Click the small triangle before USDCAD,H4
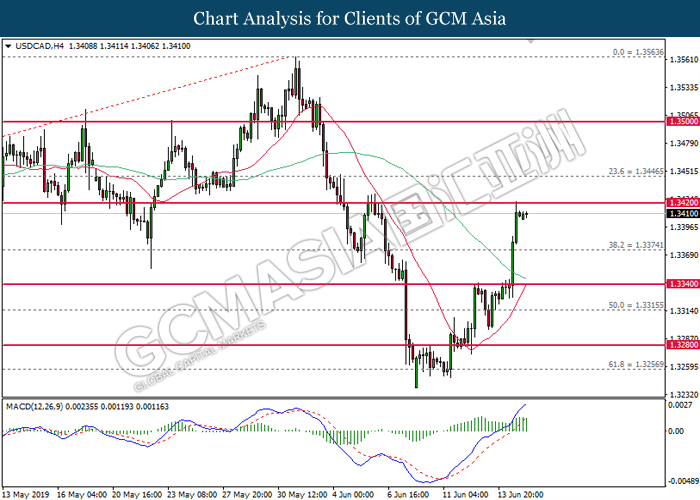The width and height of the screenshot is (700, 500). (8, 46)
